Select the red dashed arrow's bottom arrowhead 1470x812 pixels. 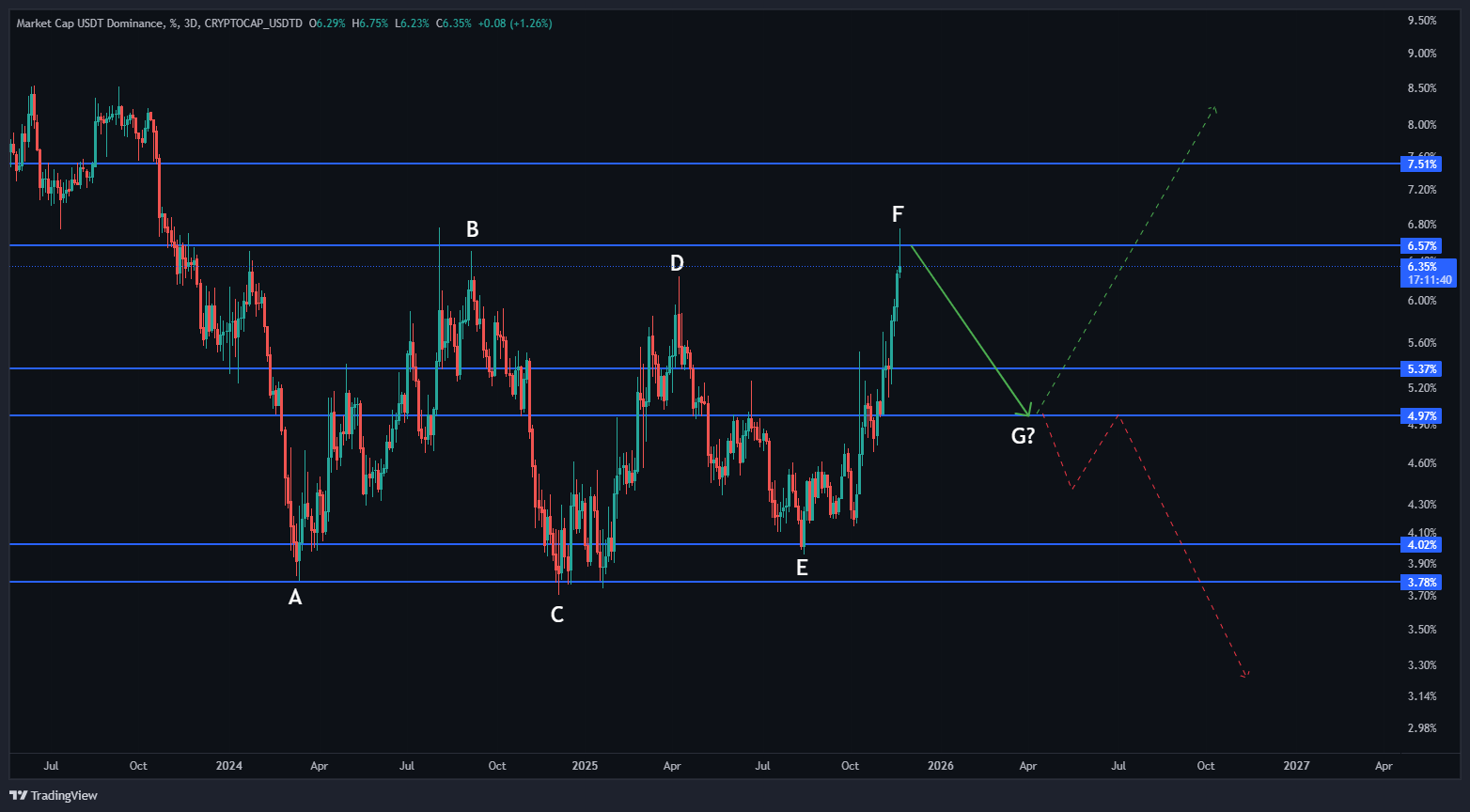(1244, 674)
